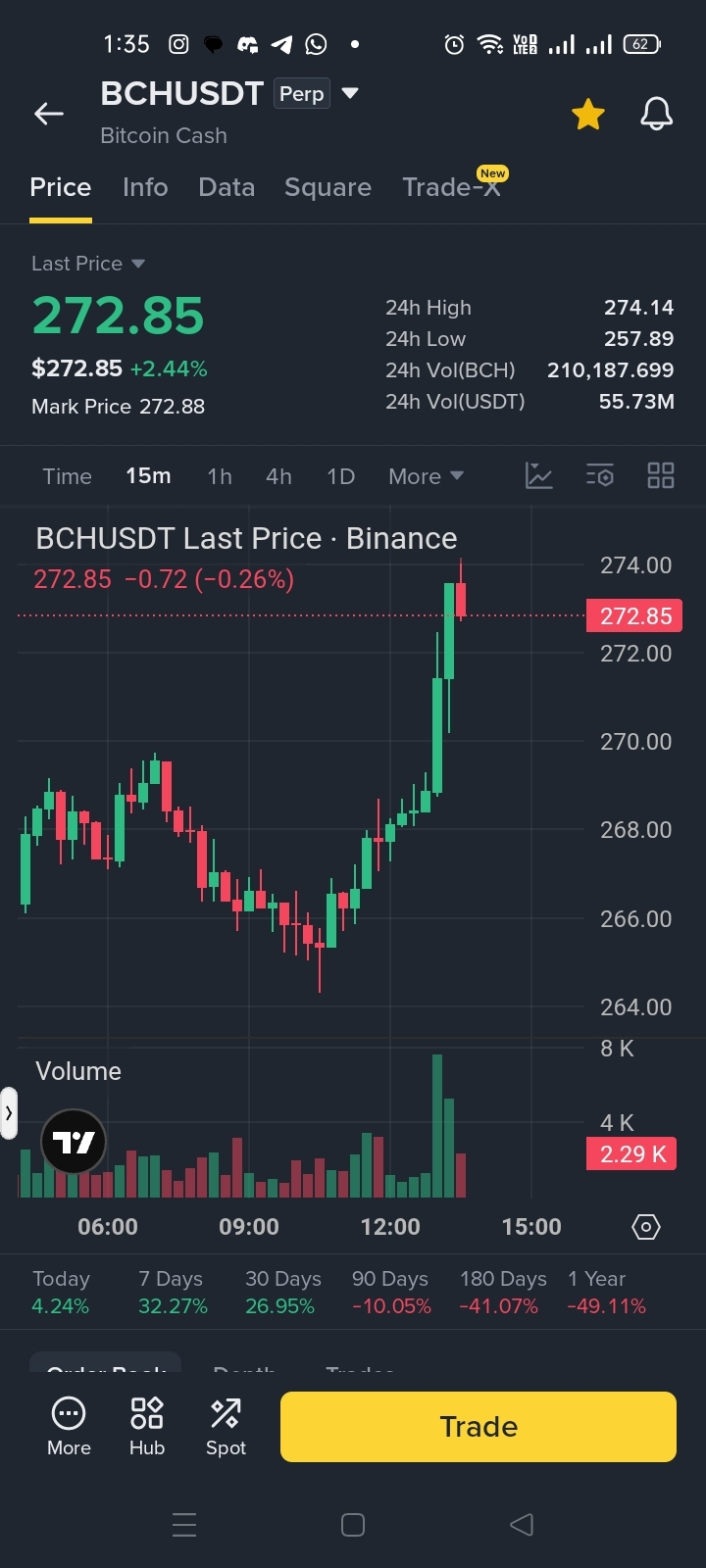This screenshot has width=706, height=1568.
Task: Open the More menu icon
Action: (69, 1427)
